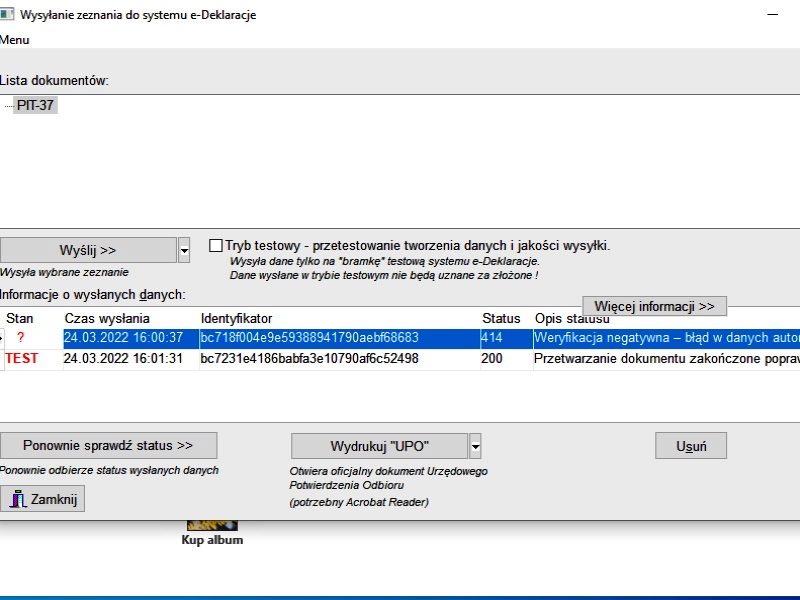Image resolution: width=800 pixels, height=600 pixels.
Task: Click the door icon on the Zamknij button
Action: [x=17, y=499]
